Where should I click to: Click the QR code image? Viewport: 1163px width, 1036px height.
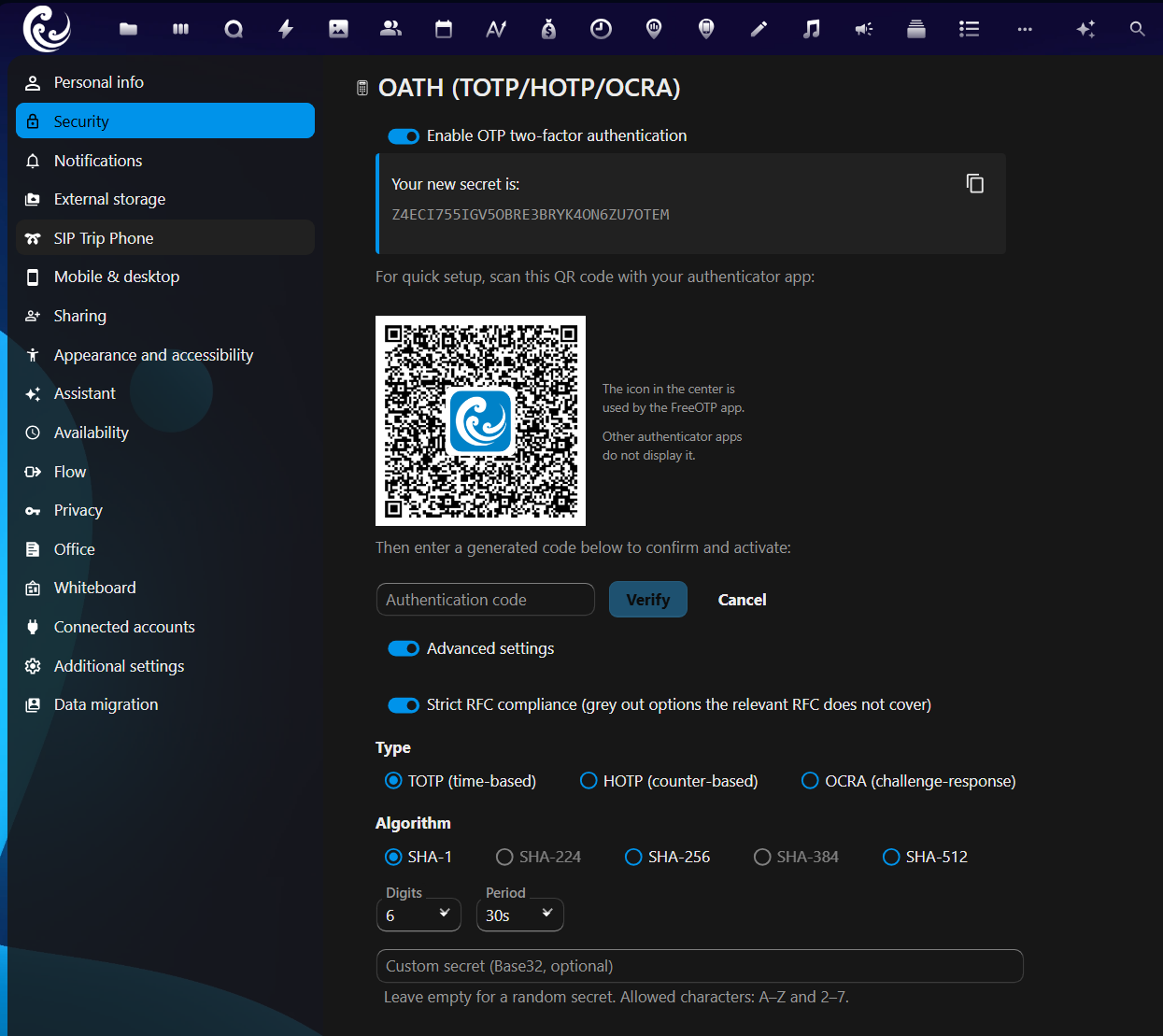pyautogui.click(x=480, y=420)
